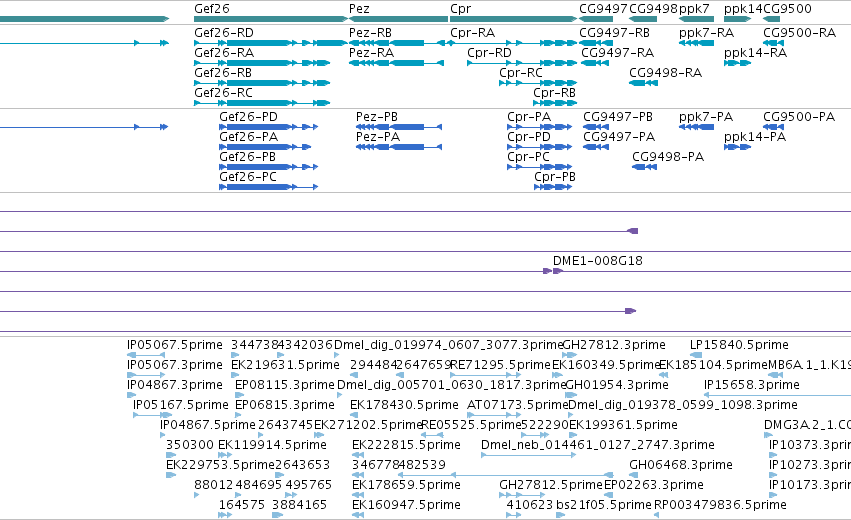Select the ppk7-RA transcript
This screenshot has height=520, width=851.
(706, 33)
